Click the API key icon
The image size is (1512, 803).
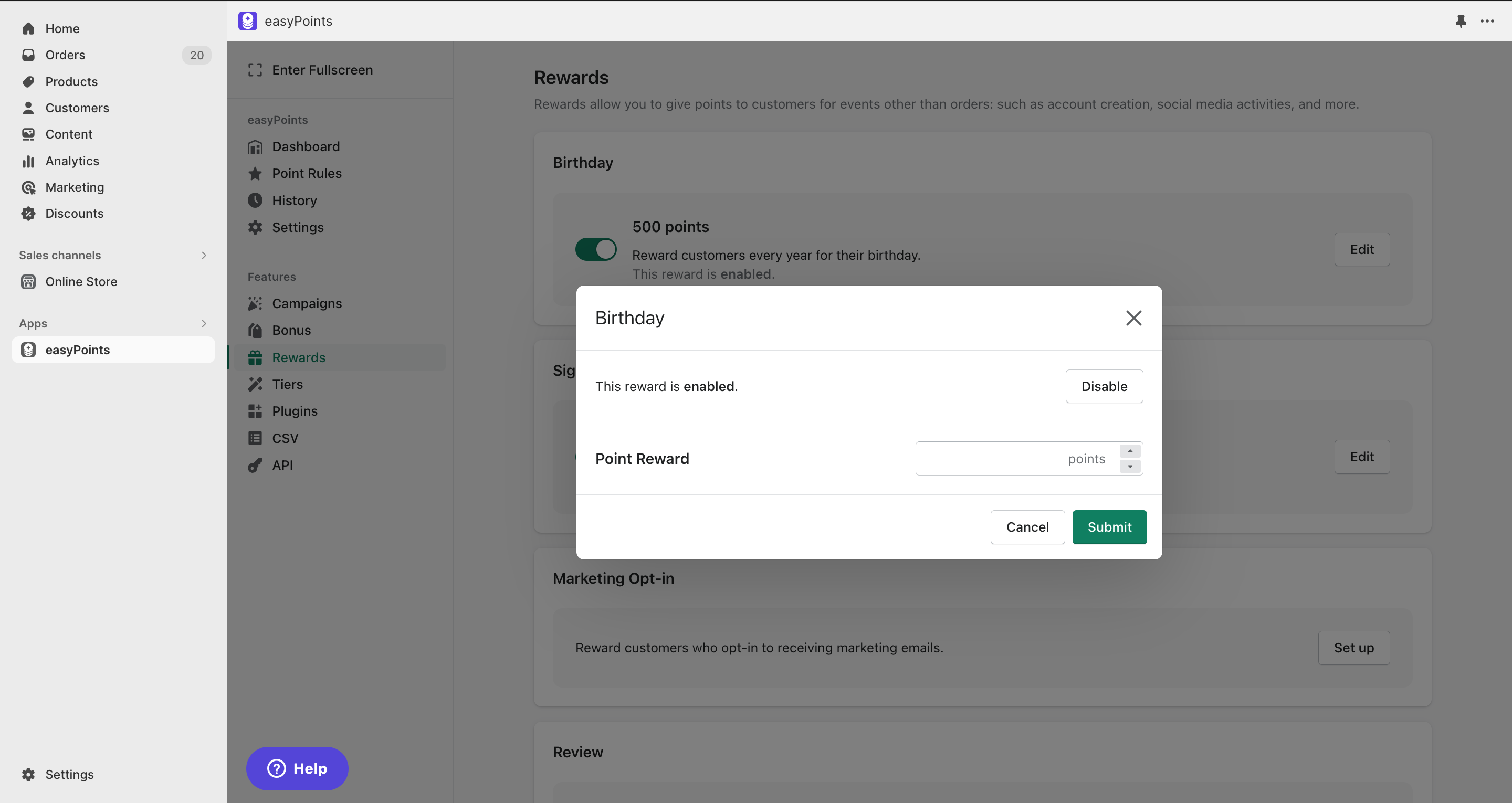point(255,465)
